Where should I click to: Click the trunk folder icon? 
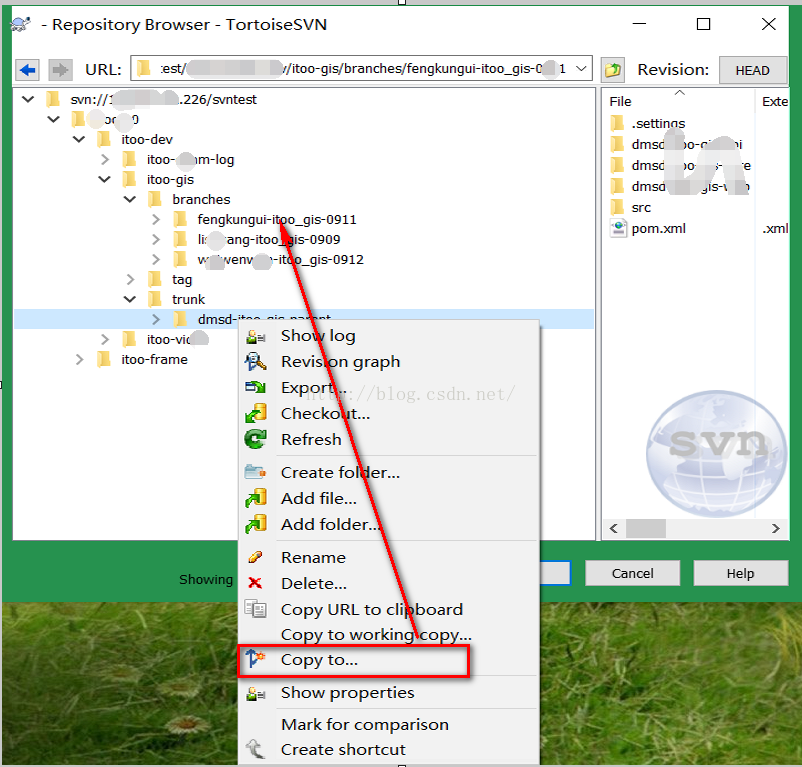coord(154,299)
